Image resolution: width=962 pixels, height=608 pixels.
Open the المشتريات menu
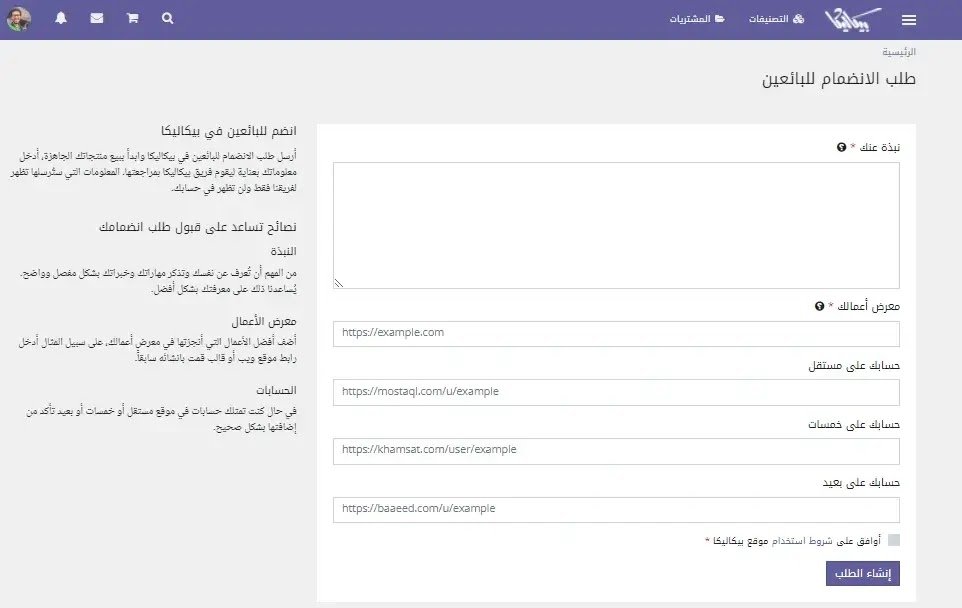pos(691,19)
